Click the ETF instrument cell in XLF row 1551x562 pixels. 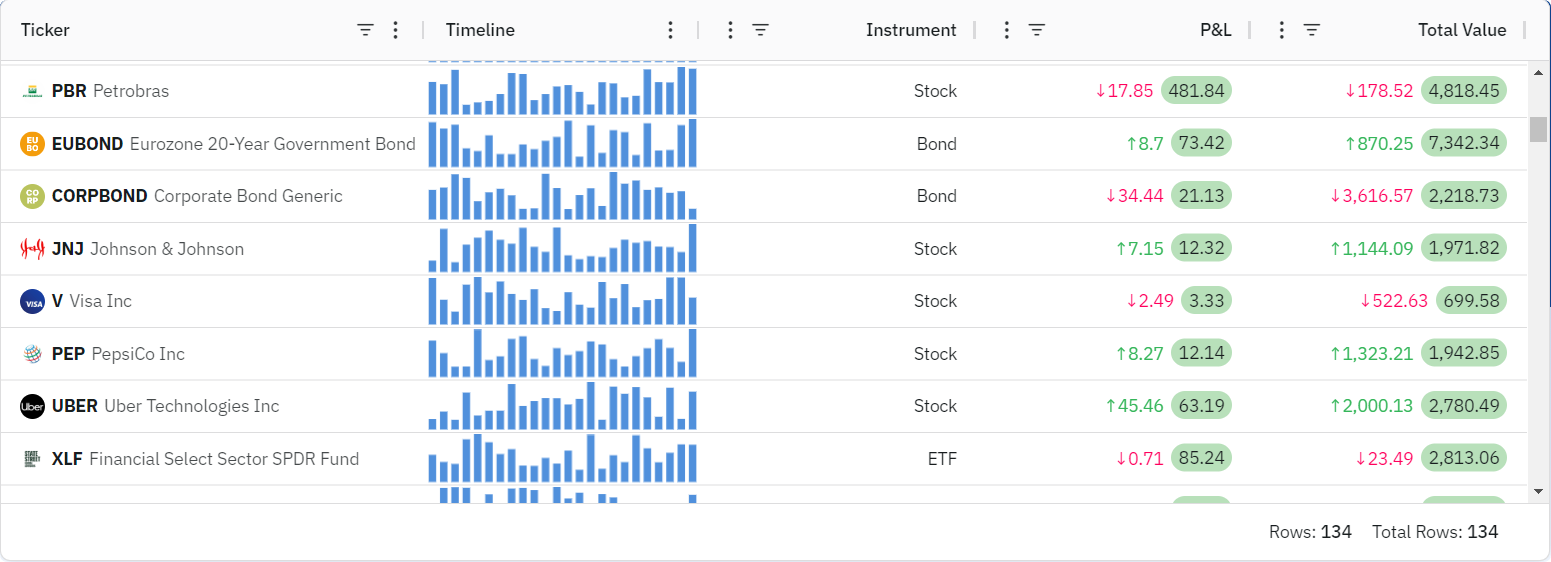coord(836,459)
